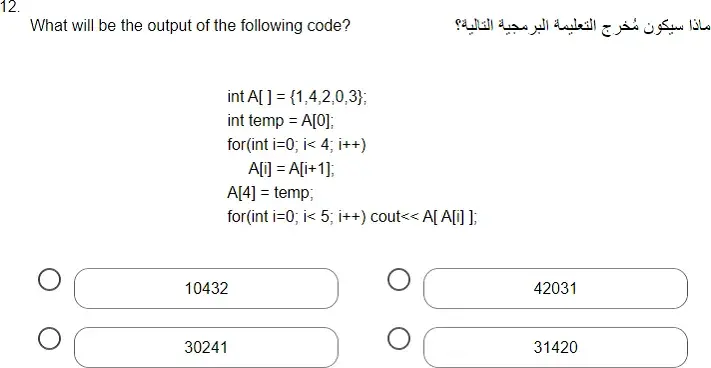Viewport: 711px width, 368px height.
Task: Click the second for loop header with i< 5
Action: click(x=297, y=217)
